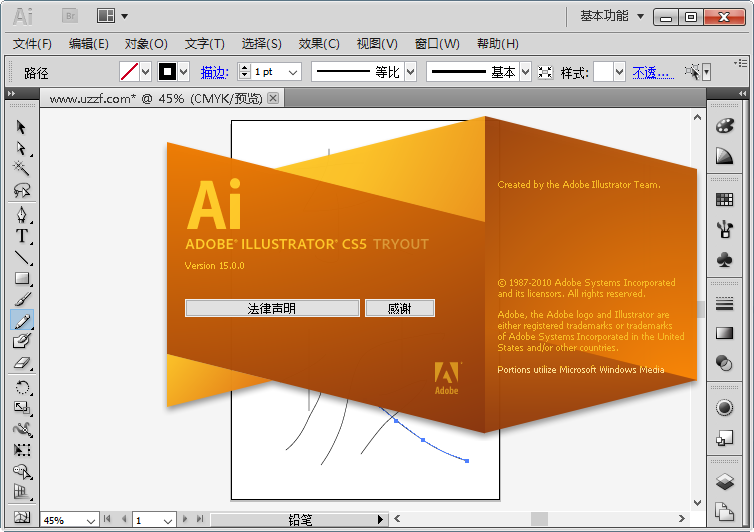Image resolution: width=754 pixels, height=532 pixels.
Task: Activate the Type tool
Action: tap(21, 236)
